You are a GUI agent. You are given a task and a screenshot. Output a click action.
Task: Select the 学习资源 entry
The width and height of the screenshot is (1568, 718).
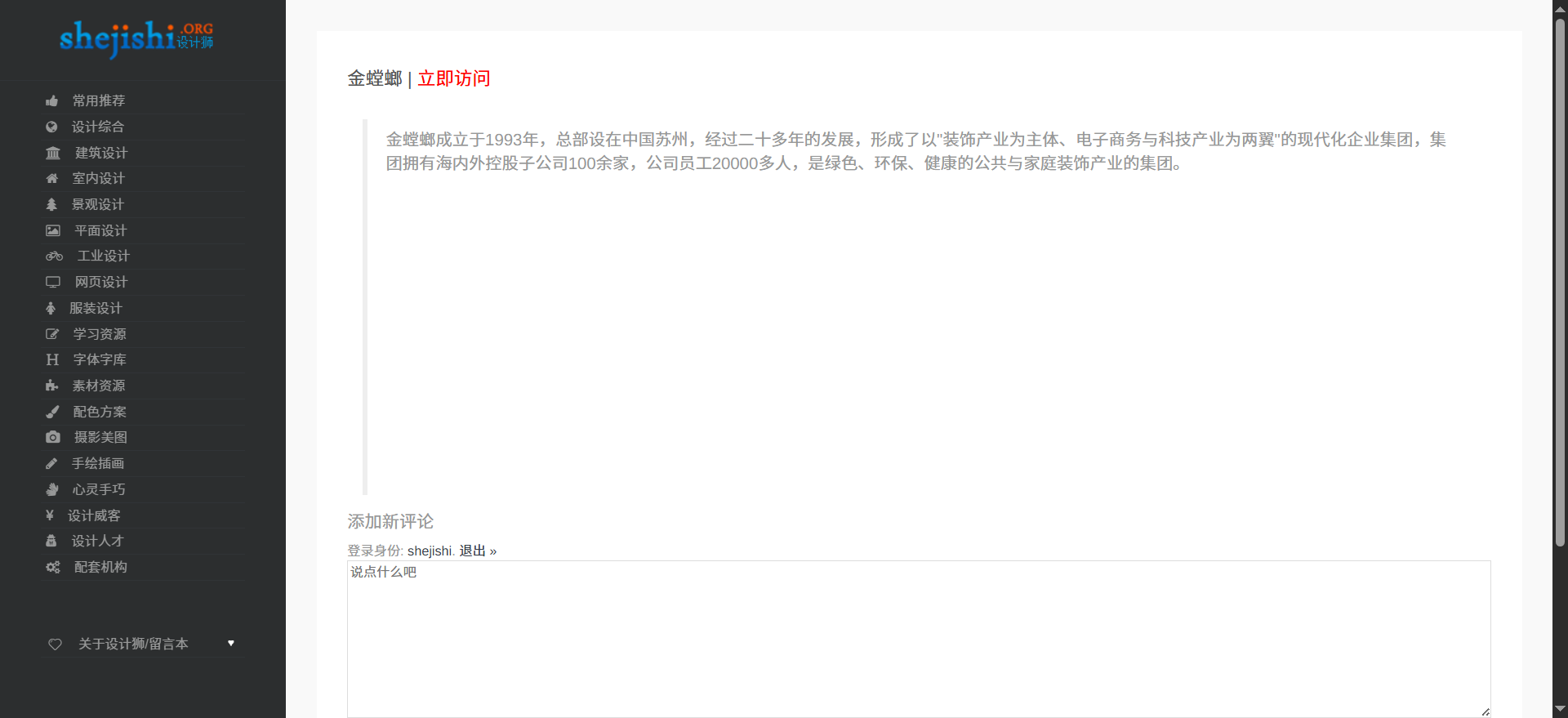100,334
